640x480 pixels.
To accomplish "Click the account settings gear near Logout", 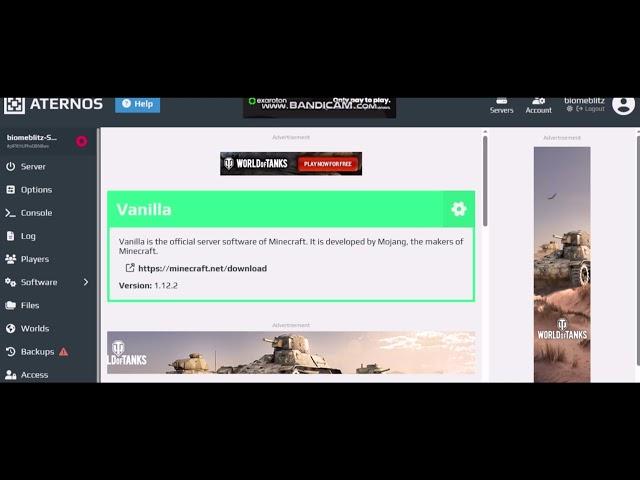I will pyautogui.click(x=570, y=109).
